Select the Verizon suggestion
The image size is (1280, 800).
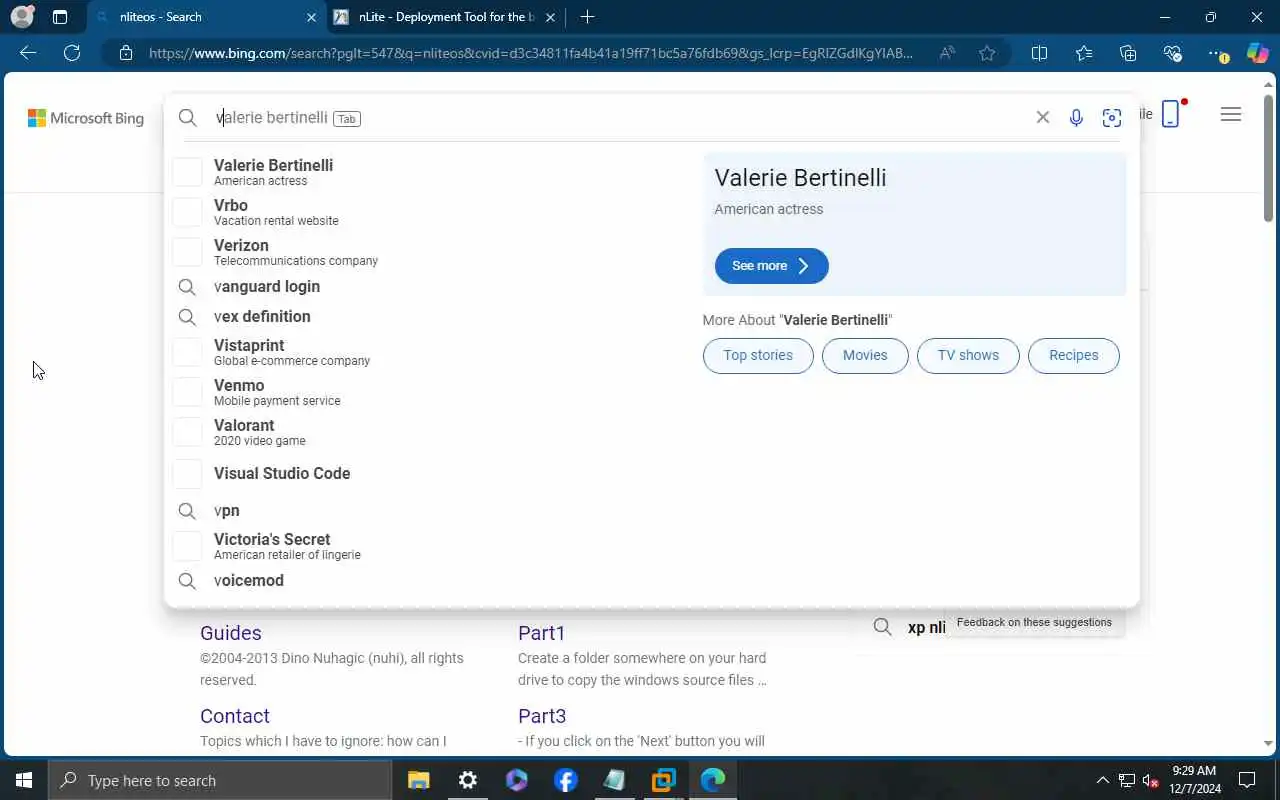click(x=430, y=252)
